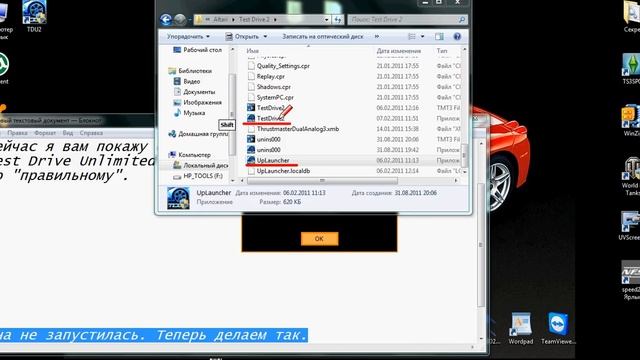
Task: Click Notepad text line ending "правильному"
Action: [63, 176]
